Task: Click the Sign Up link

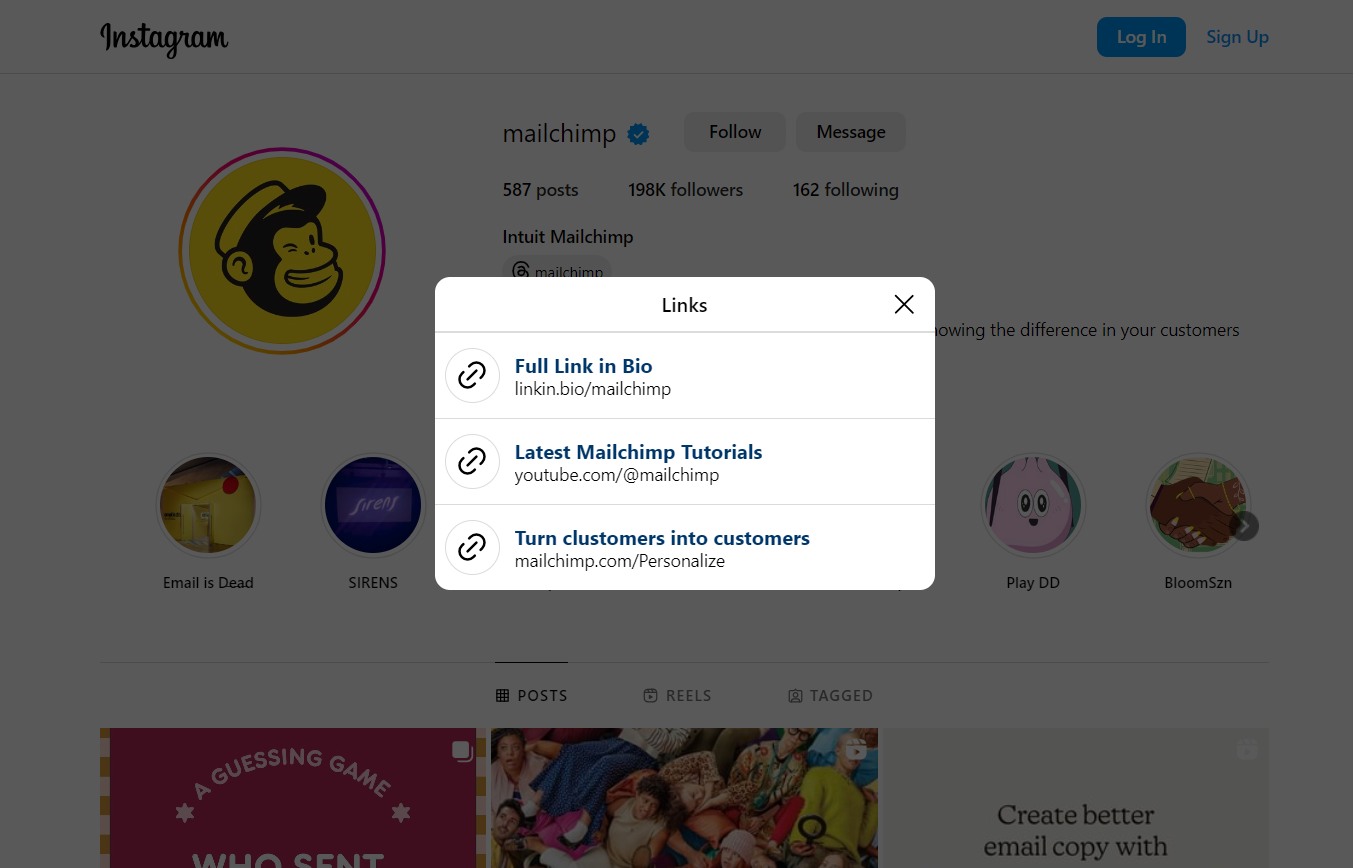Action: tap(1237, 37)
